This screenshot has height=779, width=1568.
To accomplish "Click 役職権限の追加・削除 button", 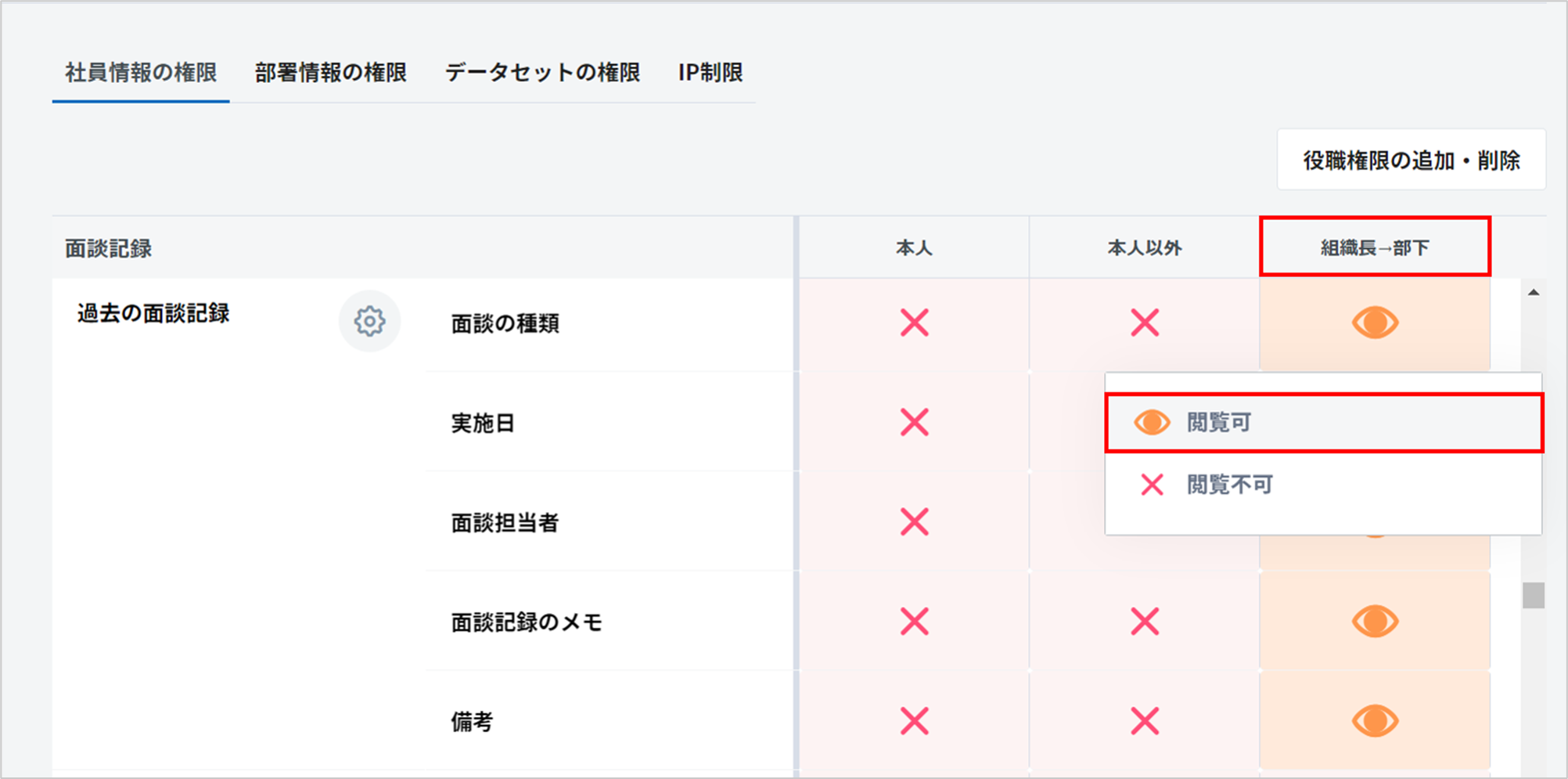I will point(1411,160).
